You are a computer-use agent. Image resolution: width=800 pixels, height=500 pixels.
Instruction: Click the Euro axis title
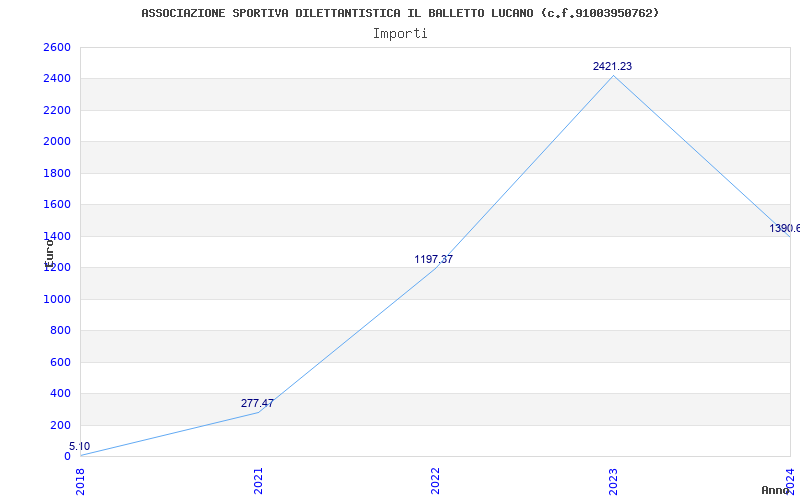(x=49, y=254)
